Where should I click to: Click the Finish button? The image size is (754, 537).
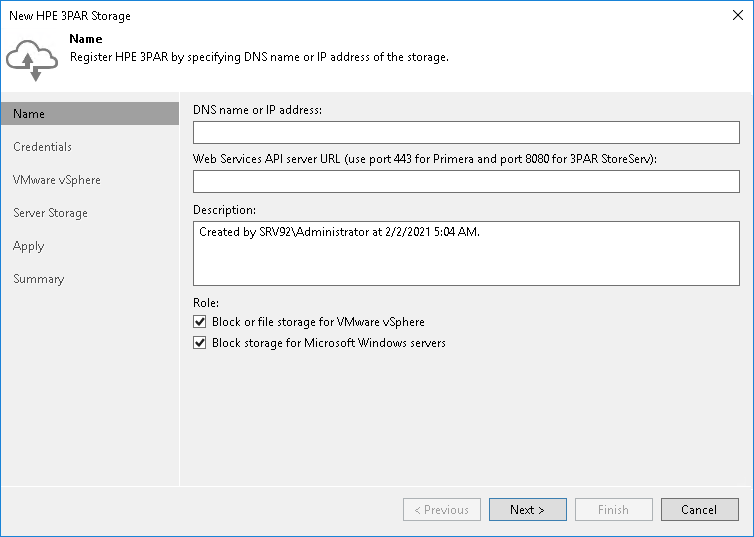613,510
